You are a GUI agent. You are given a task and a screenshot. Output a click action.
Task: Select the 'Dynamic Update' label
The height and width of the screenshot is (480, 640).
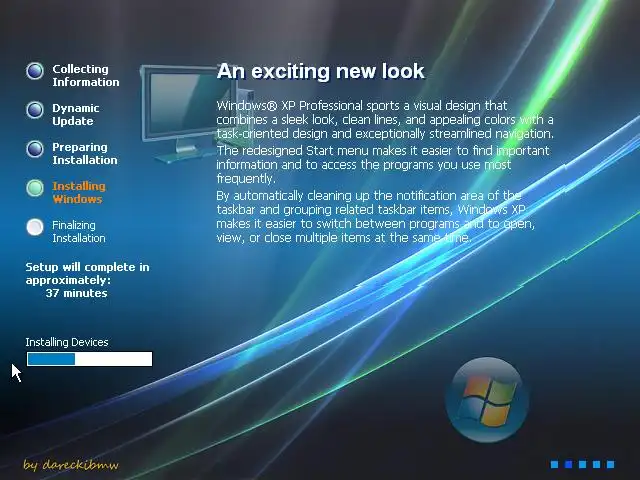(76, 115)
